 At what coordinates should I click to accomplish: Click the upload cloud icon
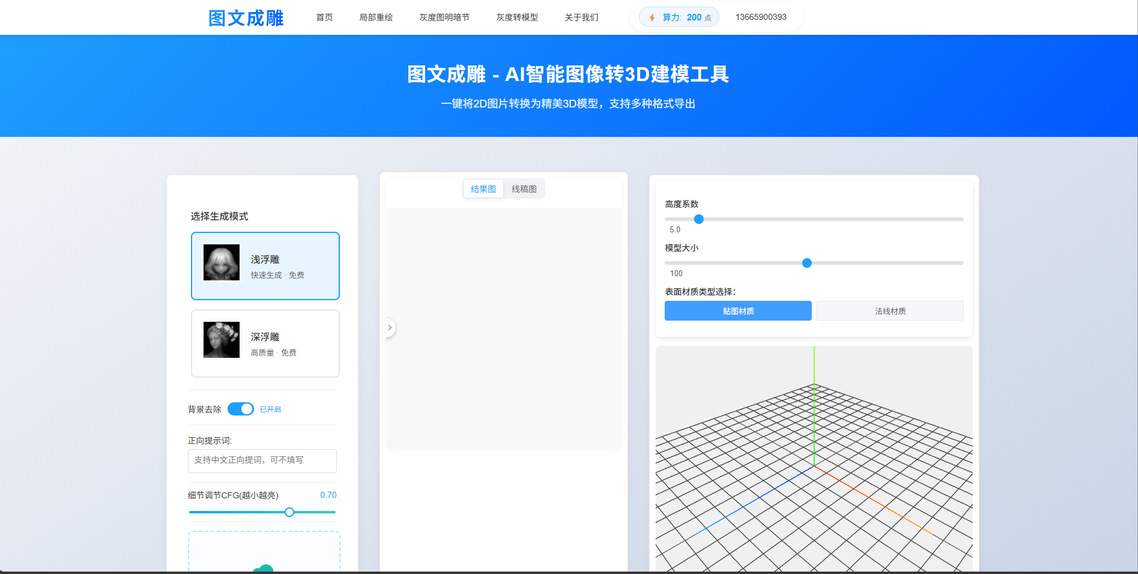coord(264,569)
